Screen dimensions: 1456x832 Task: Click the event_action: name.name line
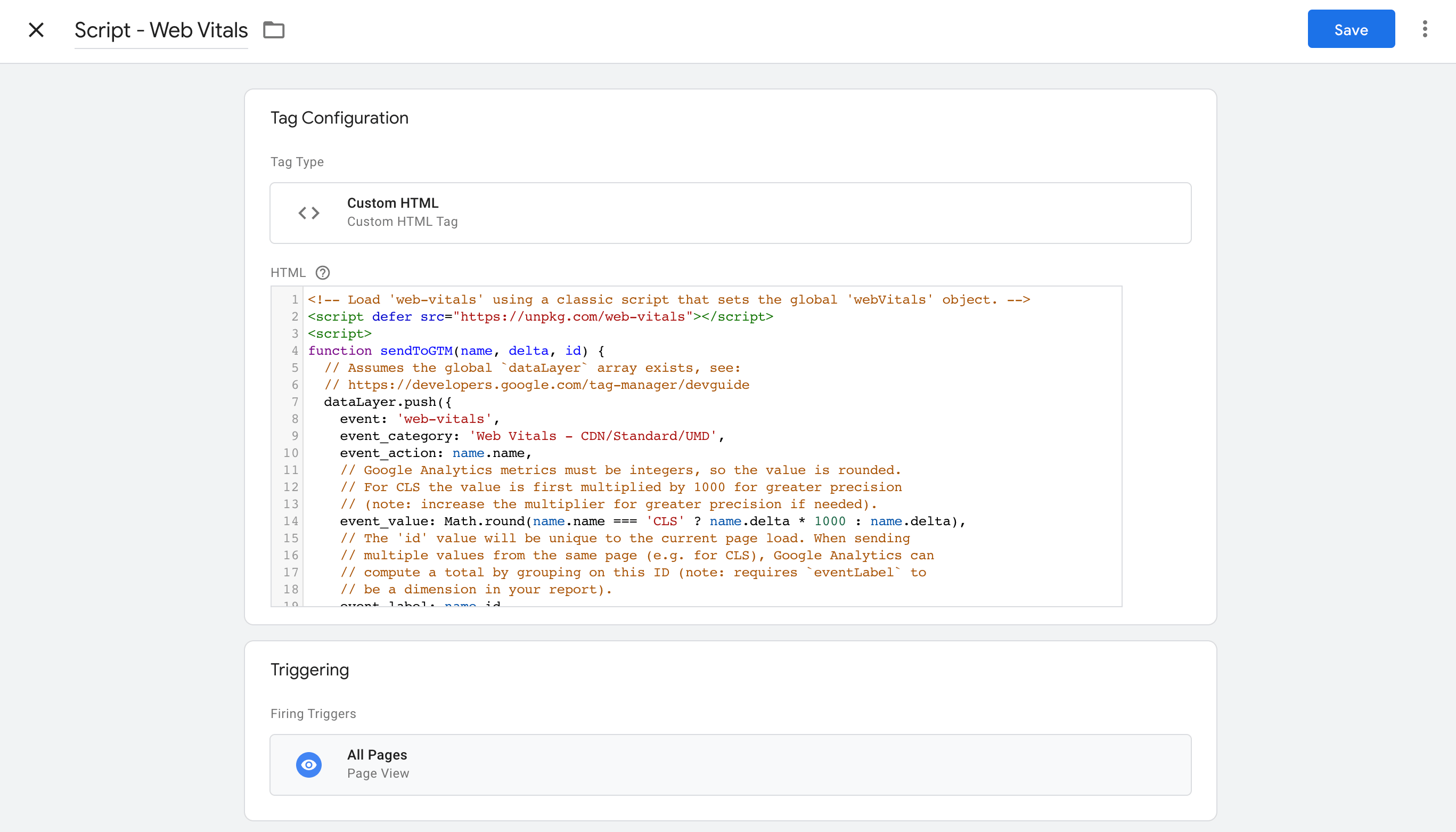coord(436,453)
